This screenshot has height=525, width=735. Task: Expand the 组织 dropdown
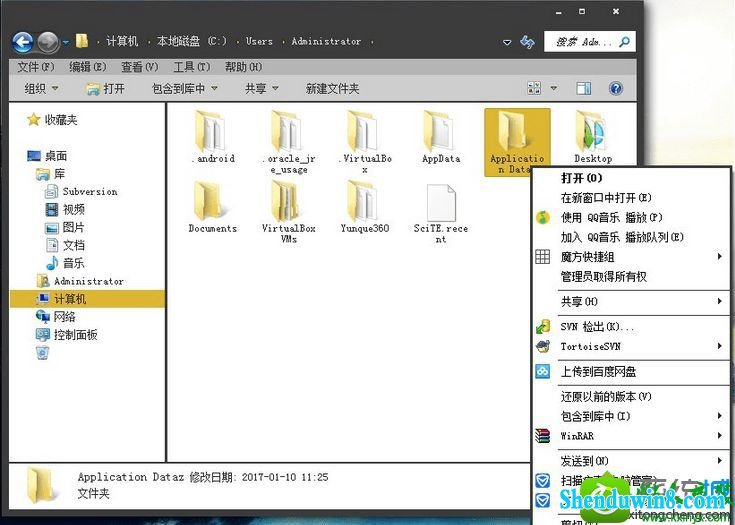tap(41, 88)
